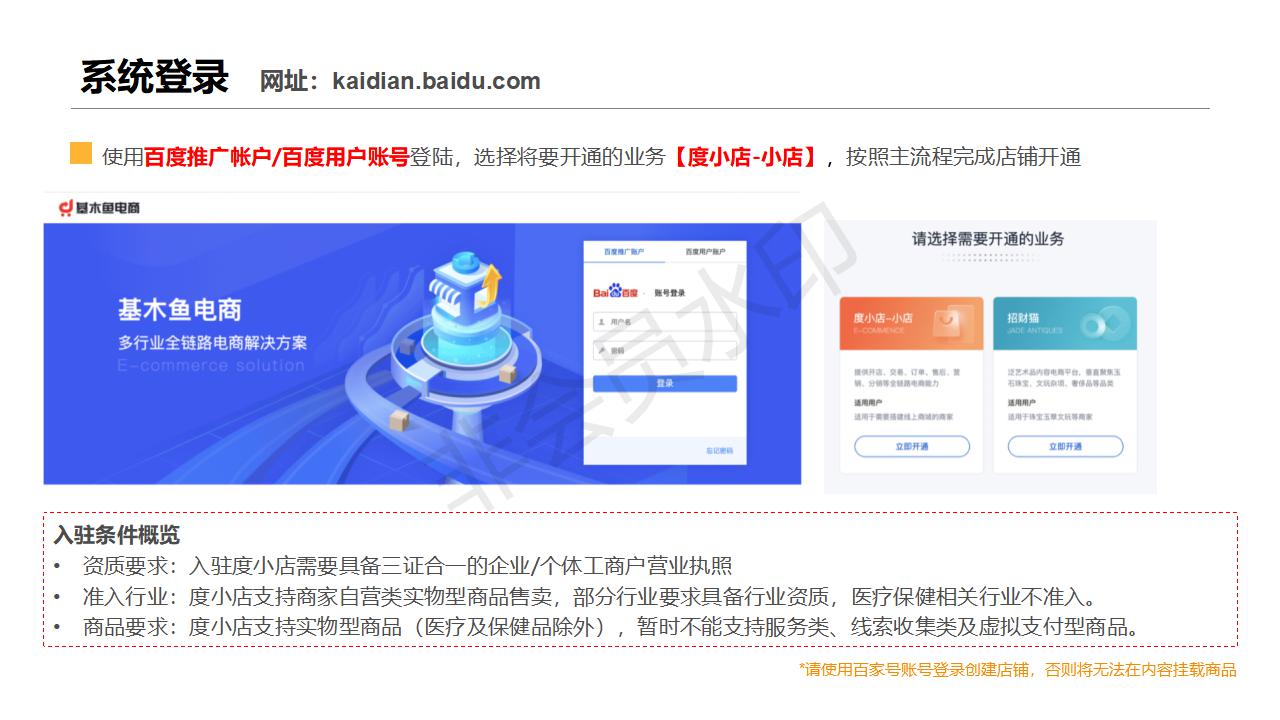
Task: Click 立即开通 under 度小店-小店
Action: click(912, 446)
